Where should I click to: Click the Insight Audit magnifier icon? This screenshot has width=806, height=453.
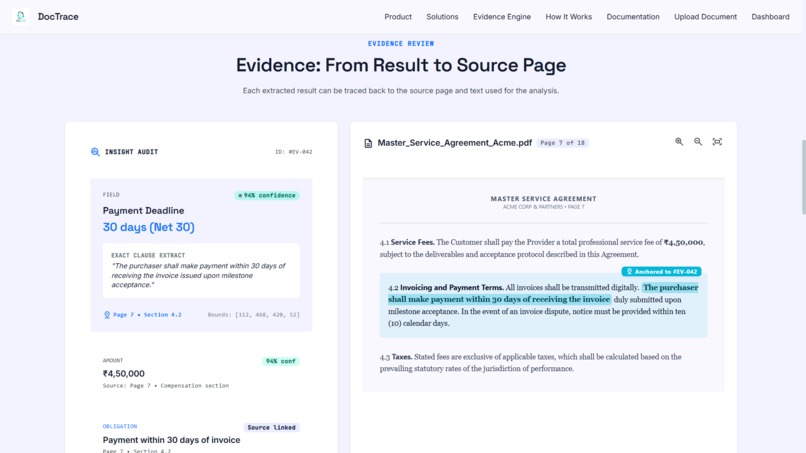click(95, 152)
